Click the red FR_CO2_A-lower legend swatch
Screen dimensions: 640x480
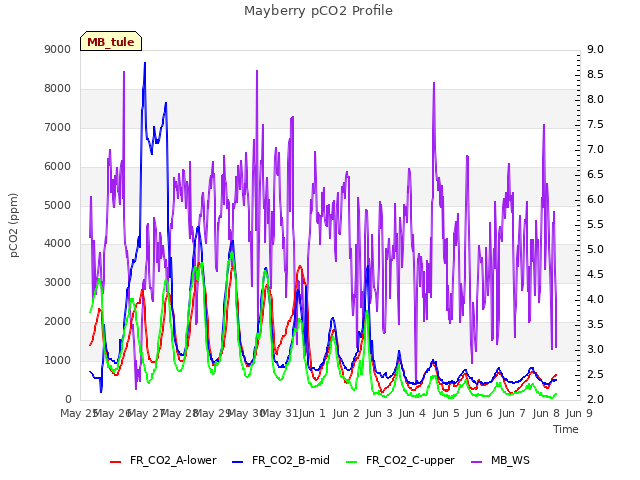tap(116, 461)
